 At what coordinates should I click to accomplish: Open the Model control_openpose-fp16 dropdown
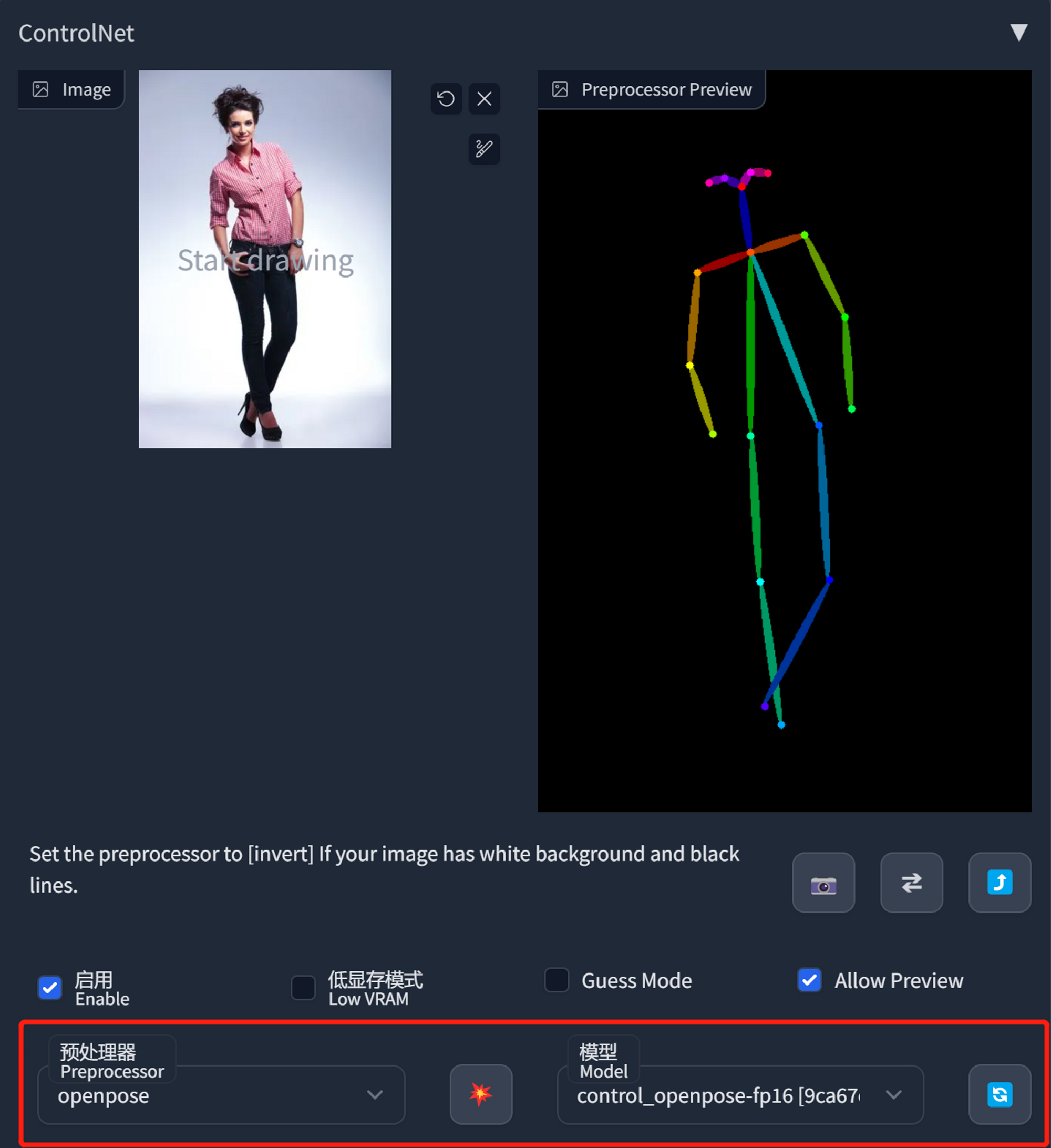coord(739,1095)
